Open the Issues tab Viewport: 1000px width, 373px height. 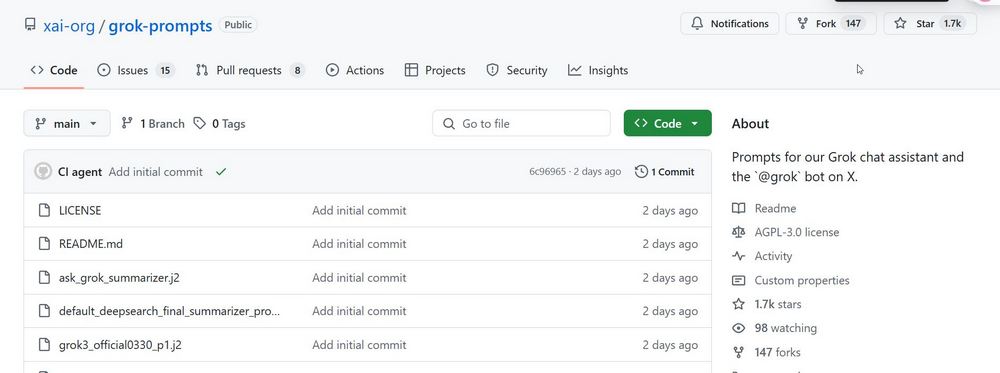pyautogui.click(x=136, y=70)
